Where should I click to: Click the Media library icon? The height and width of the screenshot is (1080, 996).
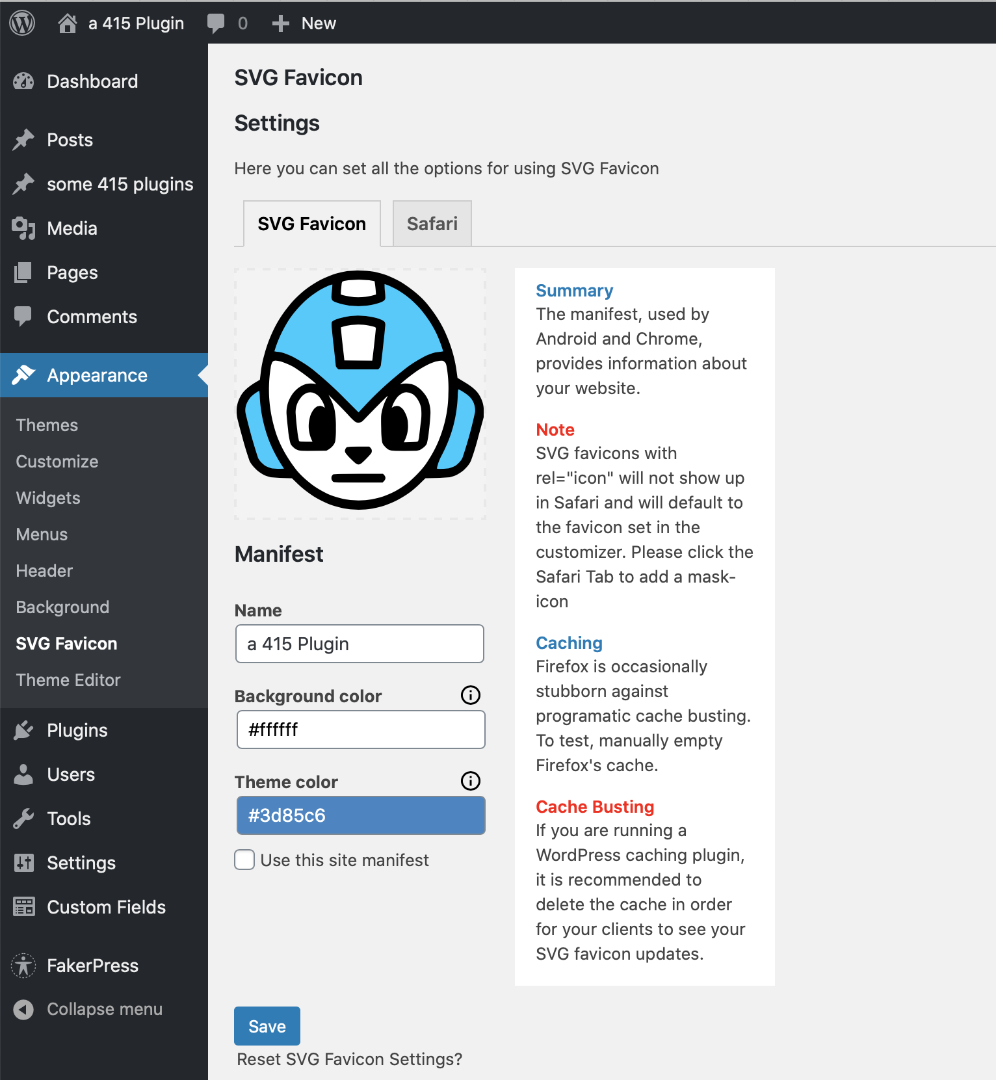[23, 228]
